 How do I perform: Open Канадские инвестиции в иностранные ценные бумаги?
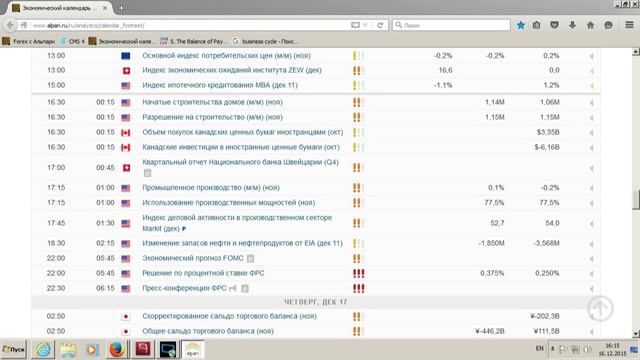(x=241, y=147)
